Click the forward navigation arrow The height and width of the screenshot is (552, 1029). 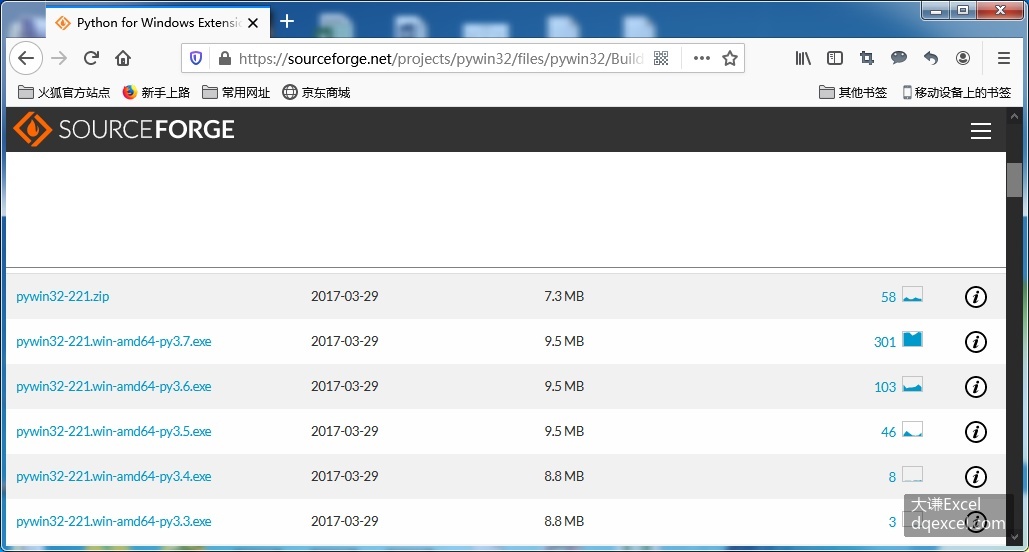[x=59, y=58]
